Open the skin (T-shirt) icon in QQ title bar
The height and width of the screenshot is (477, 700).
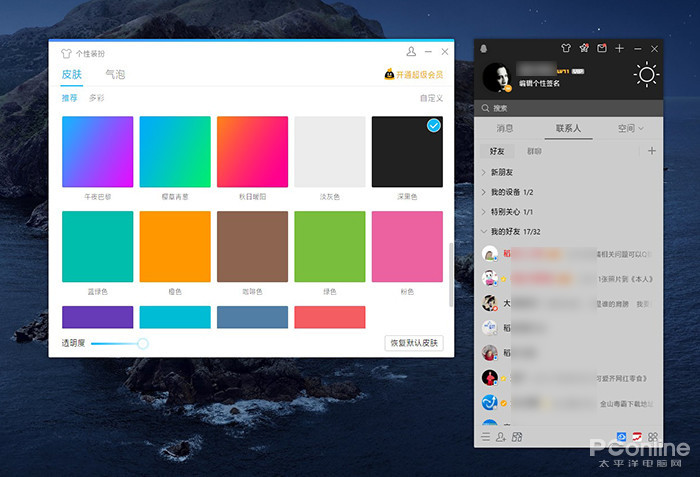point(565,48)
